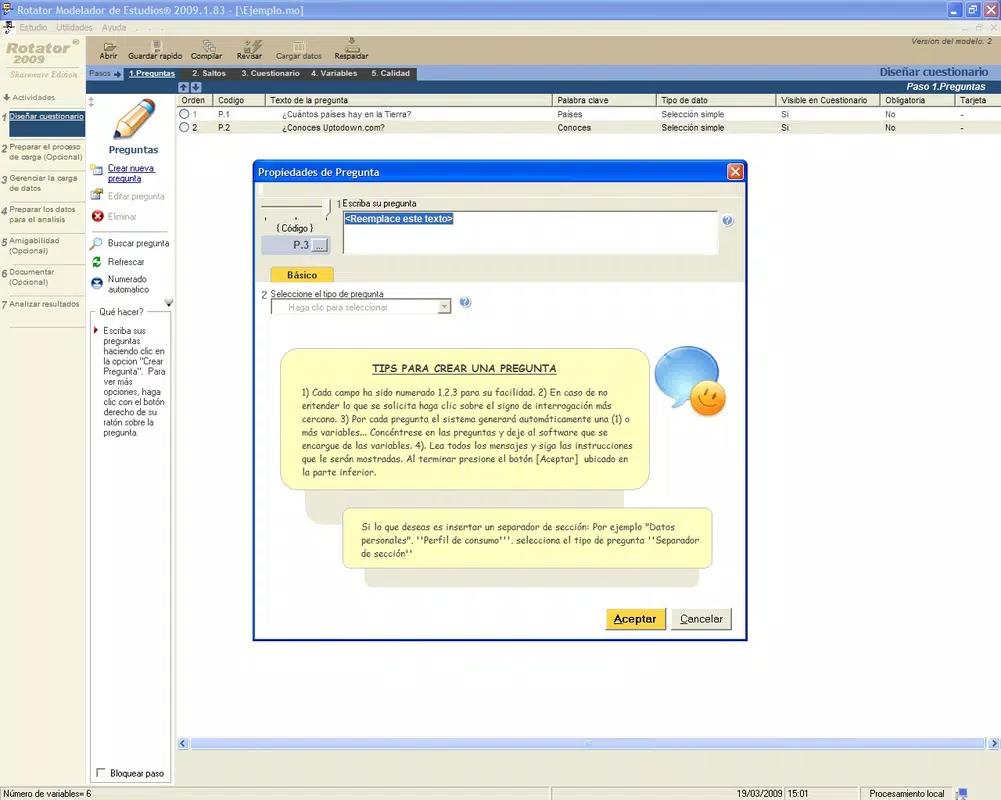Click the Crear nueva pregunta icon
1001x800 pixels.
97,170
